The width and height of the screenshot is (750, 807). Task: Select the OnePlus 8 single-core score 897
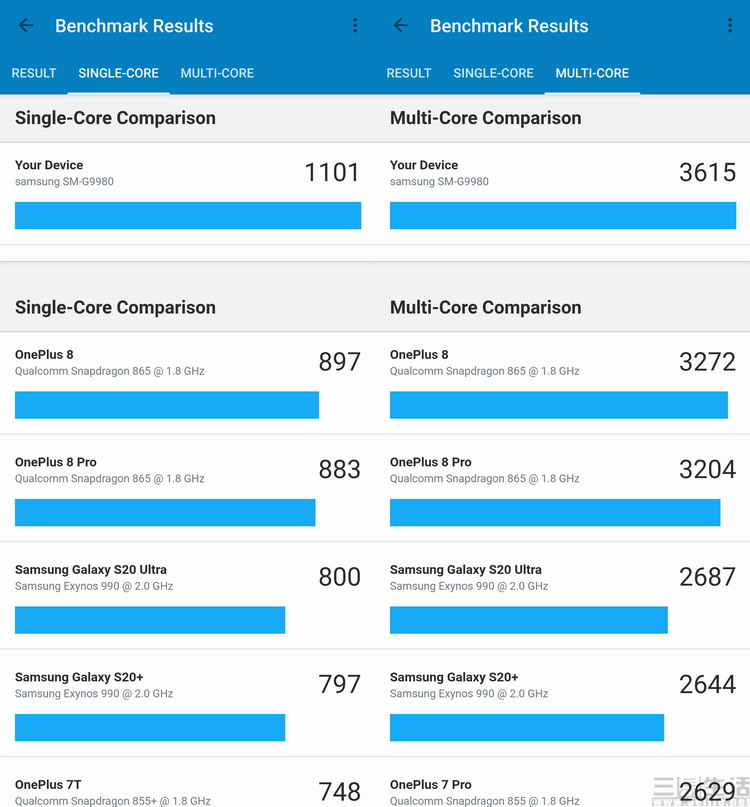coord(339,362)
